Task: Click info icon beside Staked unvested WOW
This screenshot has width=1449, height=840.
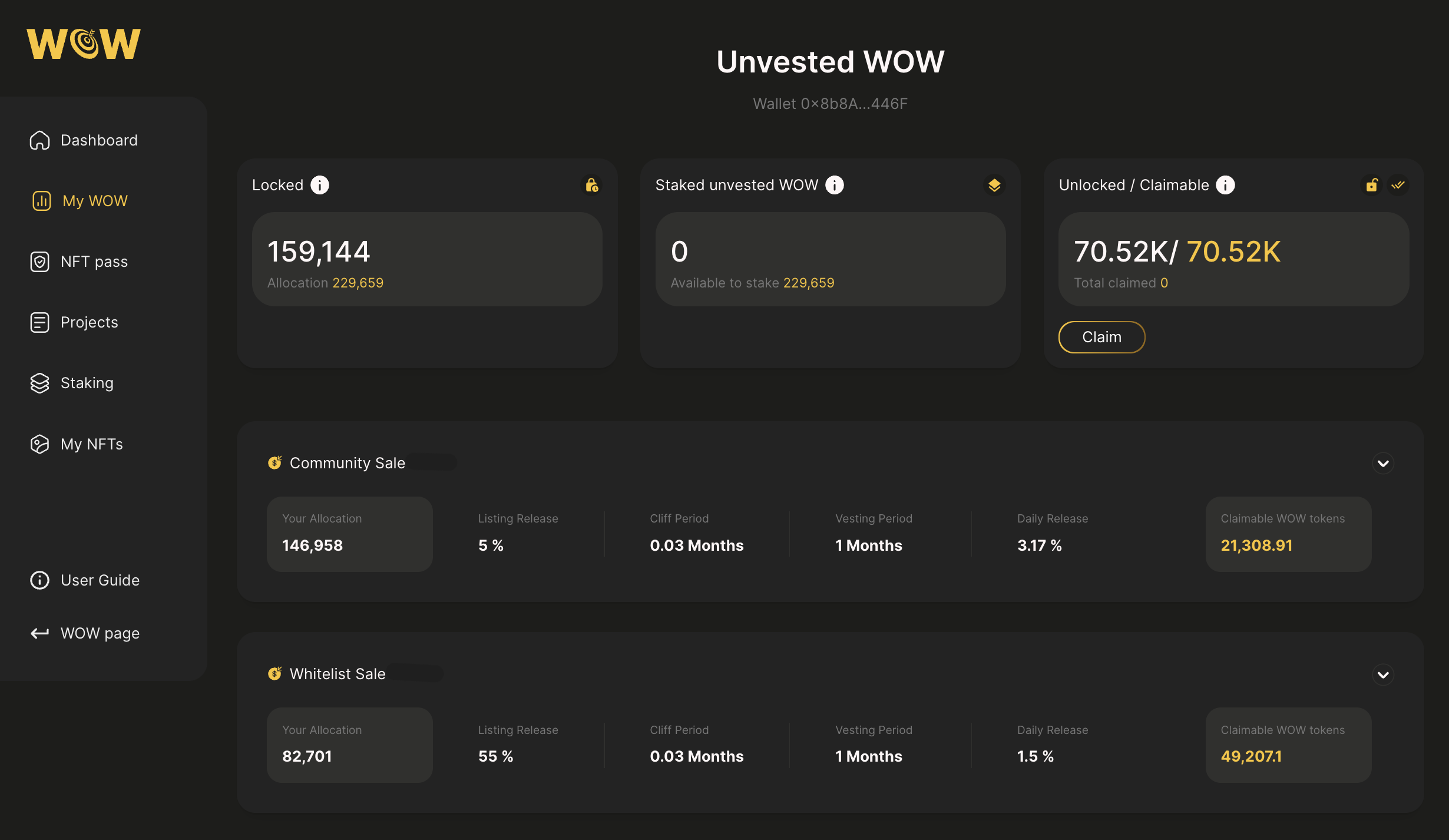Action: [835, 185]
